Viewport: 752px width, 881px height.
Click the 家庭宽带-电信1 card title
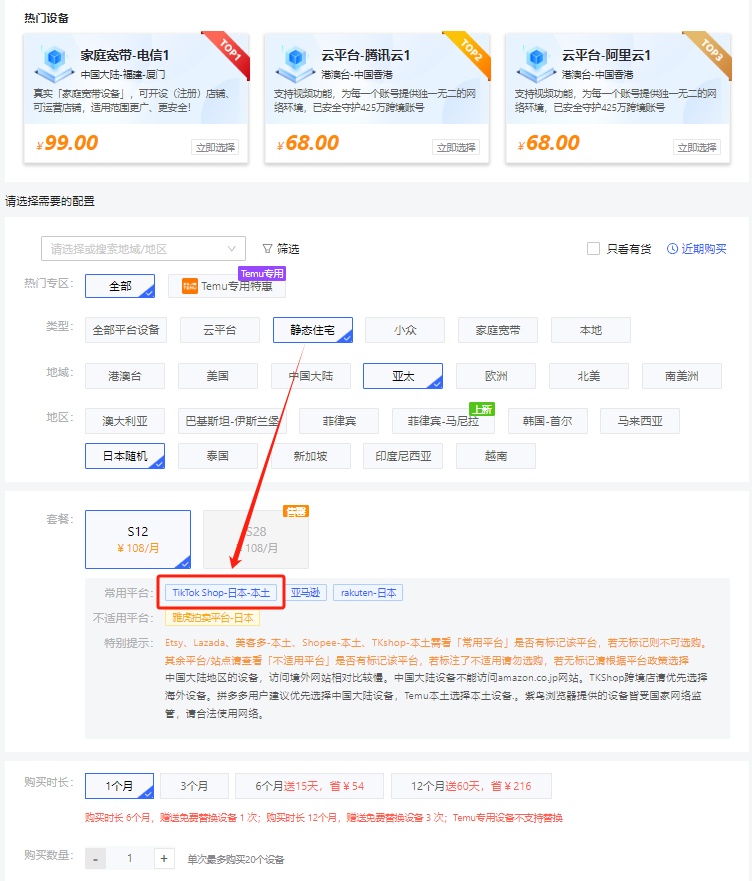[124, 55]
